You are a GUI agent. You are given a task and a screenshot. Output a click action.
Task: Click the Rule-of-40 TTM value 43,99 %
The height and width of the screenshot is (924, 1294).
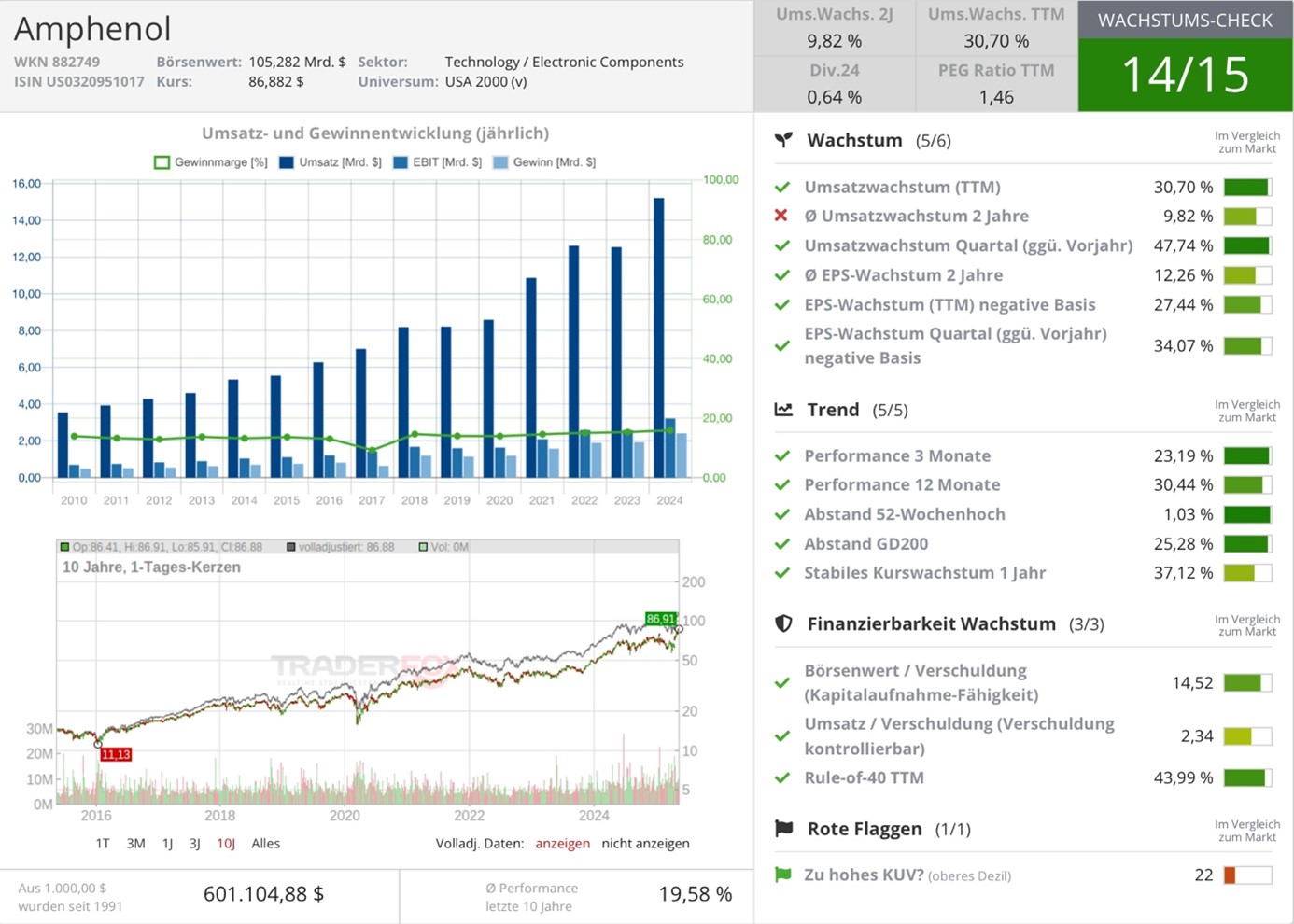point(1183,777)
